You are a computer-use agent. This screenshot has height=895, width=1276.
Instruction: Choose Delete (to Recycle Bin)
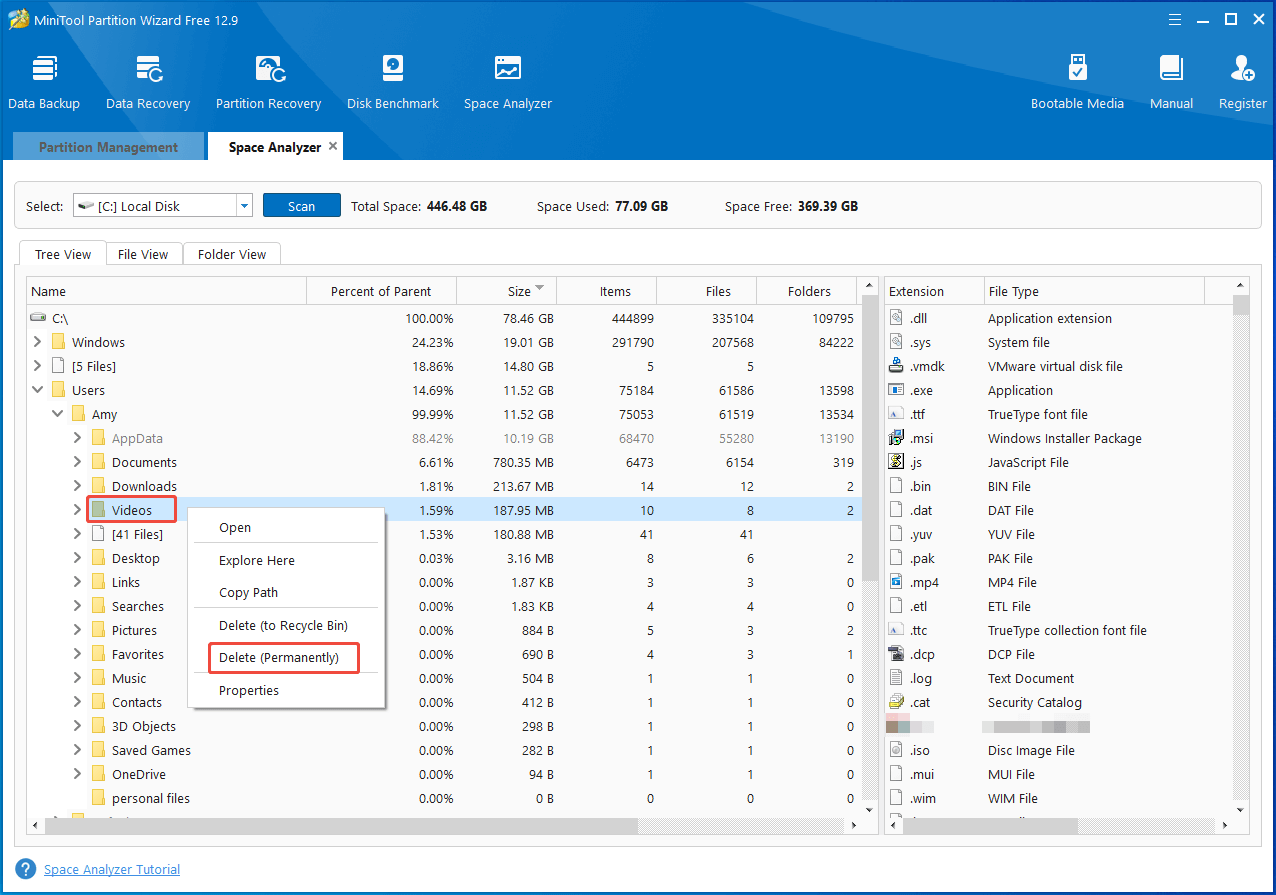click(287, 625)
